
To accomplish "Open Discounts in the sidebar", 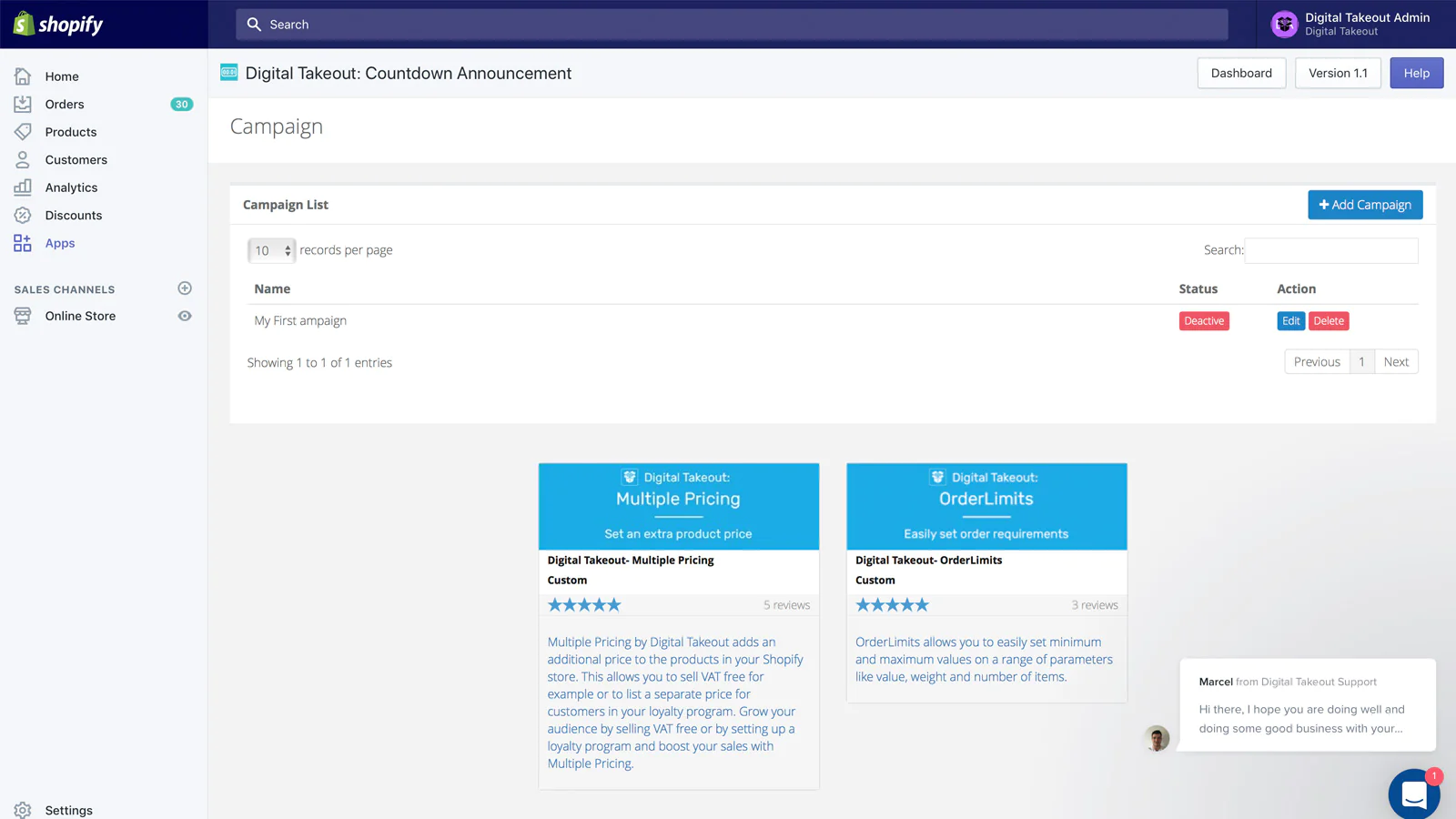I will click(74, 215).
